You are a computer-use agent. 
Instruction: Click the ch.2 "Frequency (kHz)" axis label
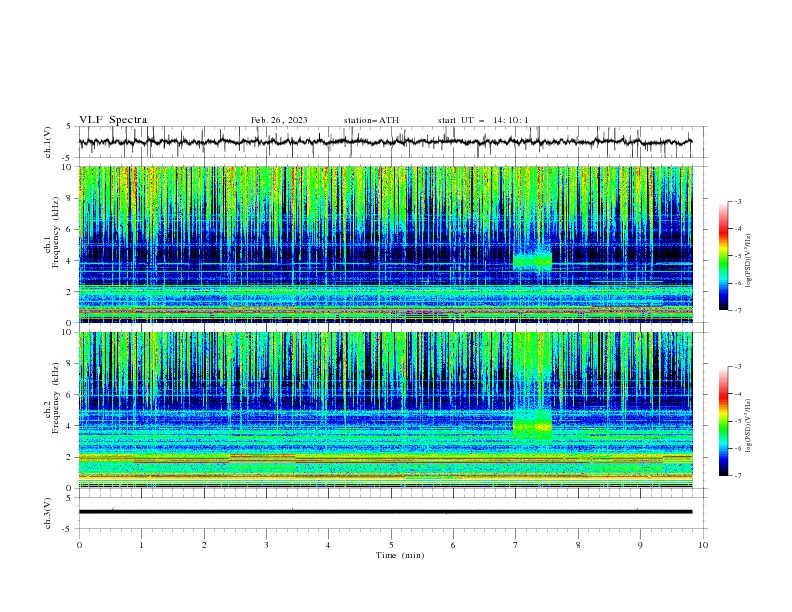tap(55, 398)
